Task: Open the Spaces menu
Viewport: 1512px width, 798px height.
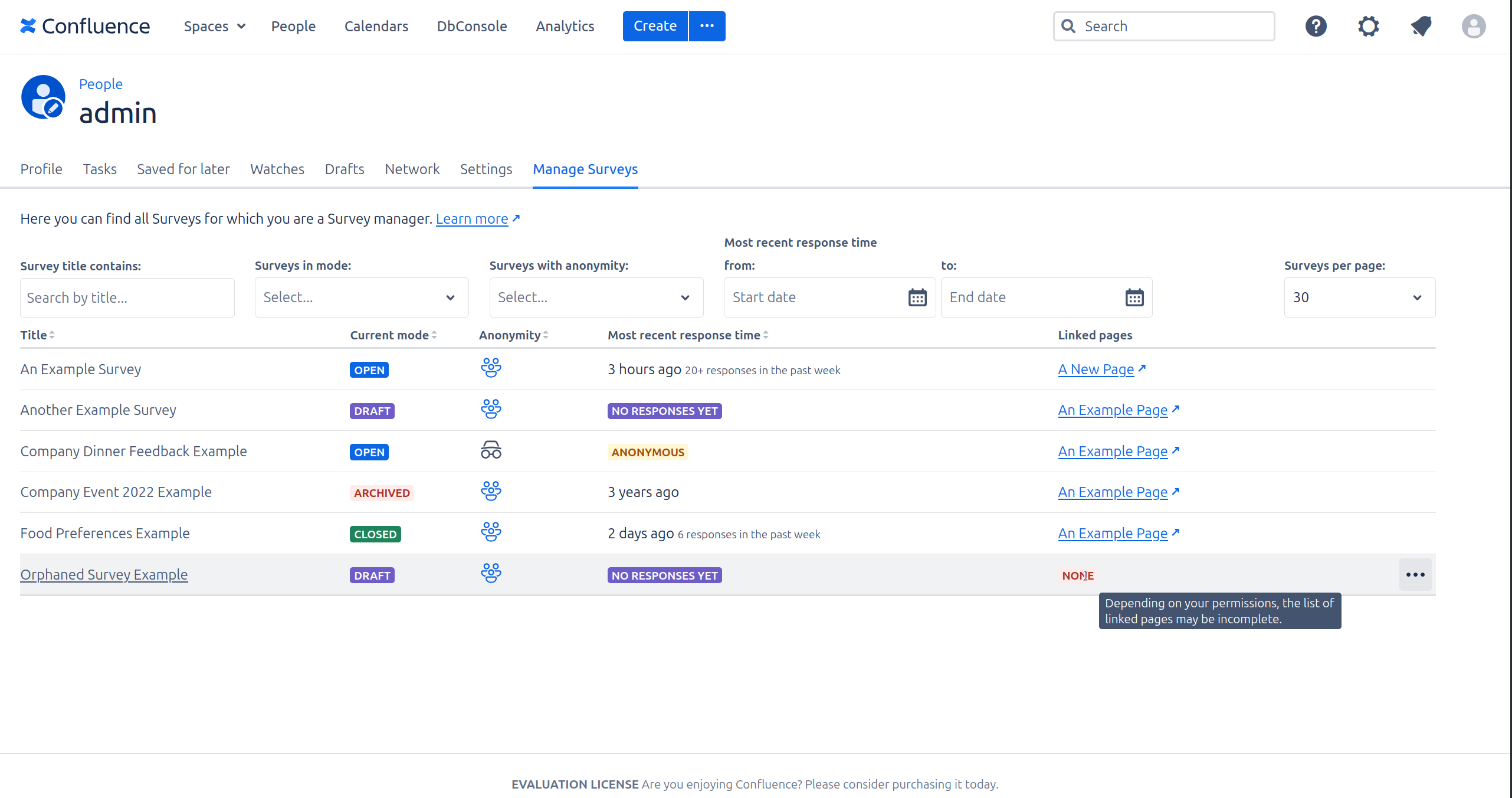Action: click(214, 27)
